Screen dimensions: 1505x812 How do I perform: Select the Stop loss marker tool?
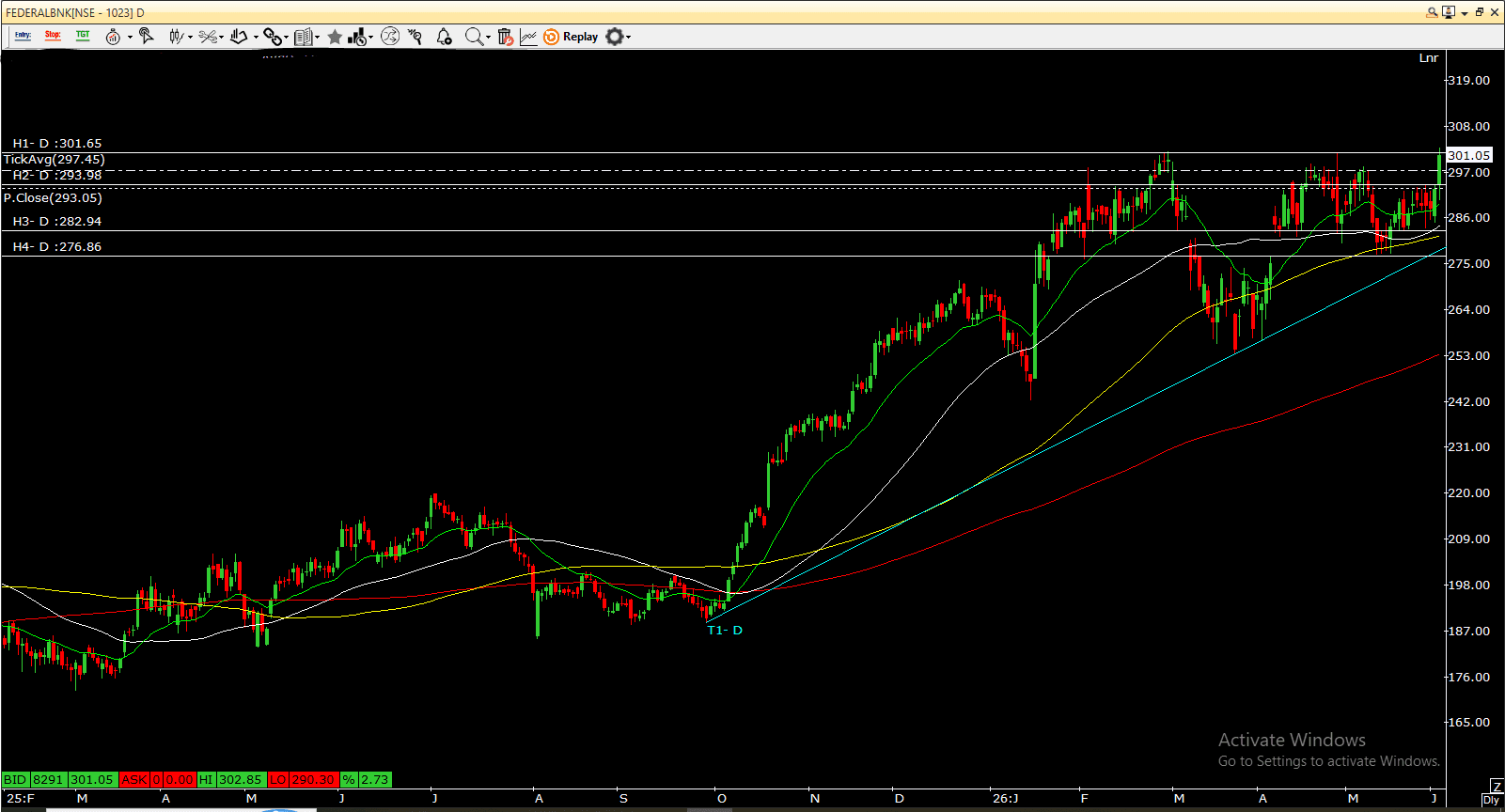coord(53,36)
